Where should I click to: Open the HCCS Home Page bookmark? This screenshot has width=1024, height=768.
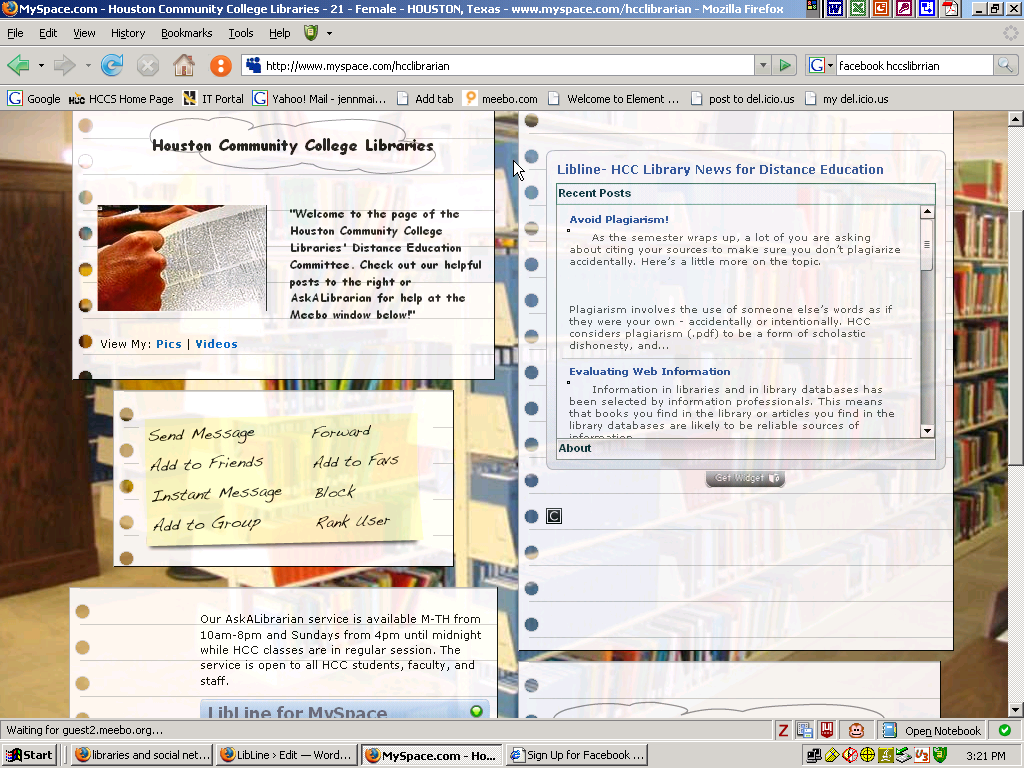[x=121, y=99]
